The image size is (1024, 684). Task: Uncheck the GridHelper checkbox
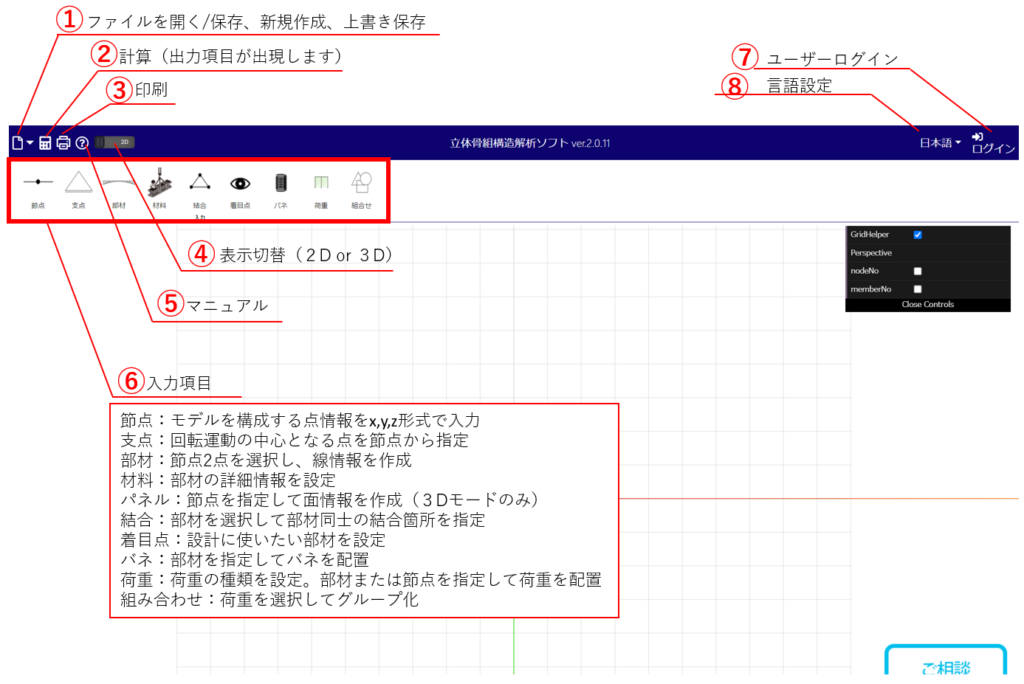917,235
